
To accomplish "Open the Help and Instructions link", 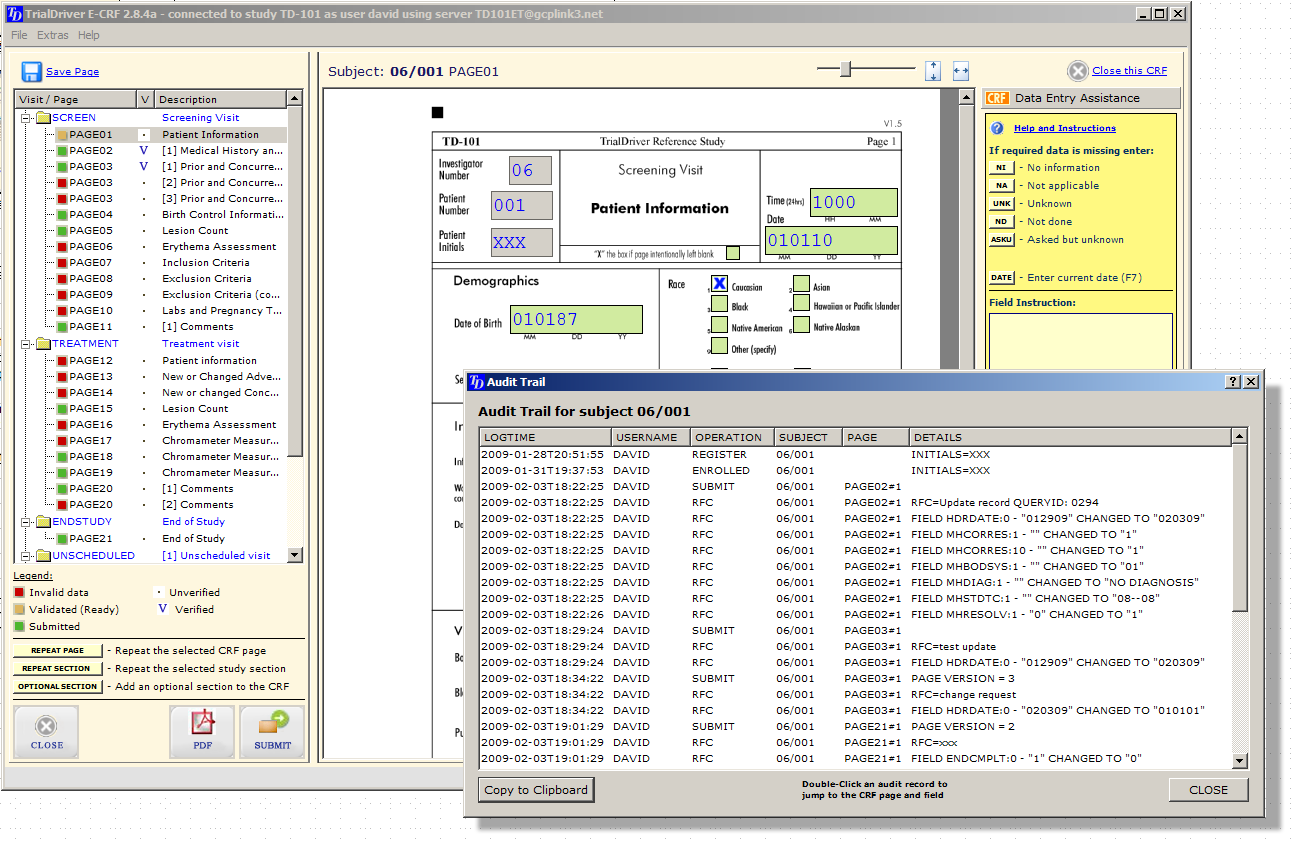I will coord(1064,128).
